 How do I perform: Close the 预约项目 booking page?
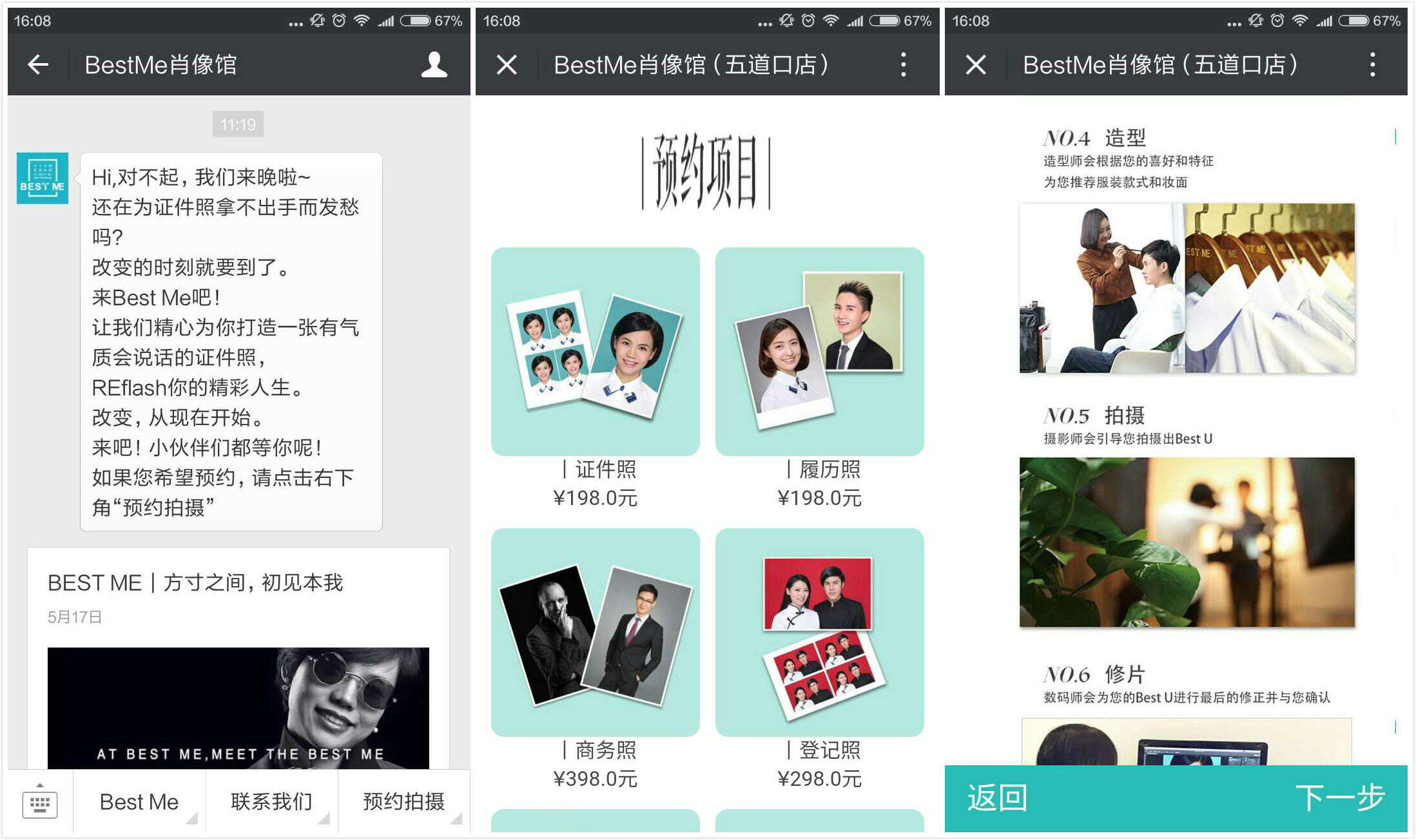click(507, 64)
